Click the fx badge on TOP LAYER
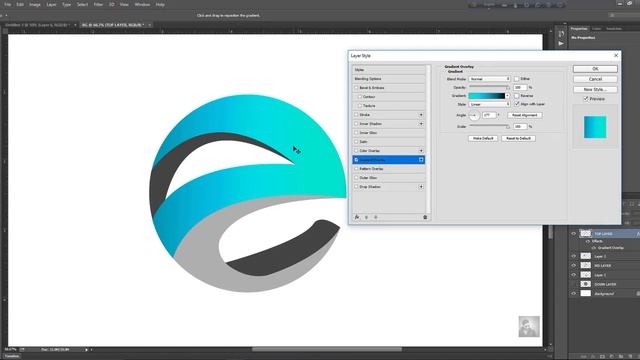The image size is (640, 360). click(x=638, y=233)
